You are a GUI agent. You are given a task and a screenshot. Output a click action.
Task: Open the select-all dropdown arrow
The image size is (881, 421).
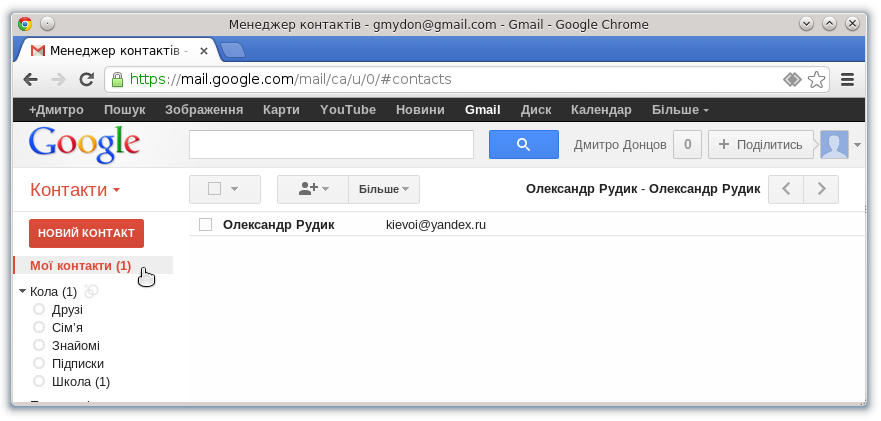(x=235, y=189)
